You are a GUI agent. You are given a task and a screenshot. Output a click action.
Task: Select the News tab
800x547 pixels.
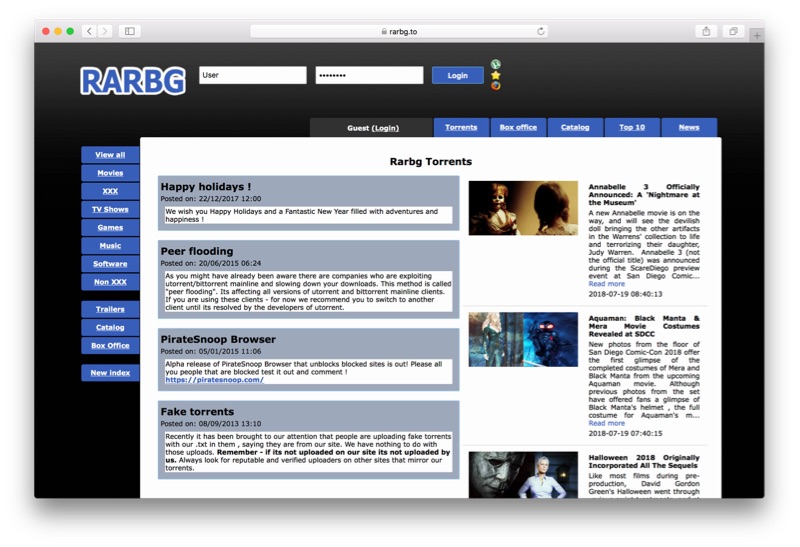point(689,128)
